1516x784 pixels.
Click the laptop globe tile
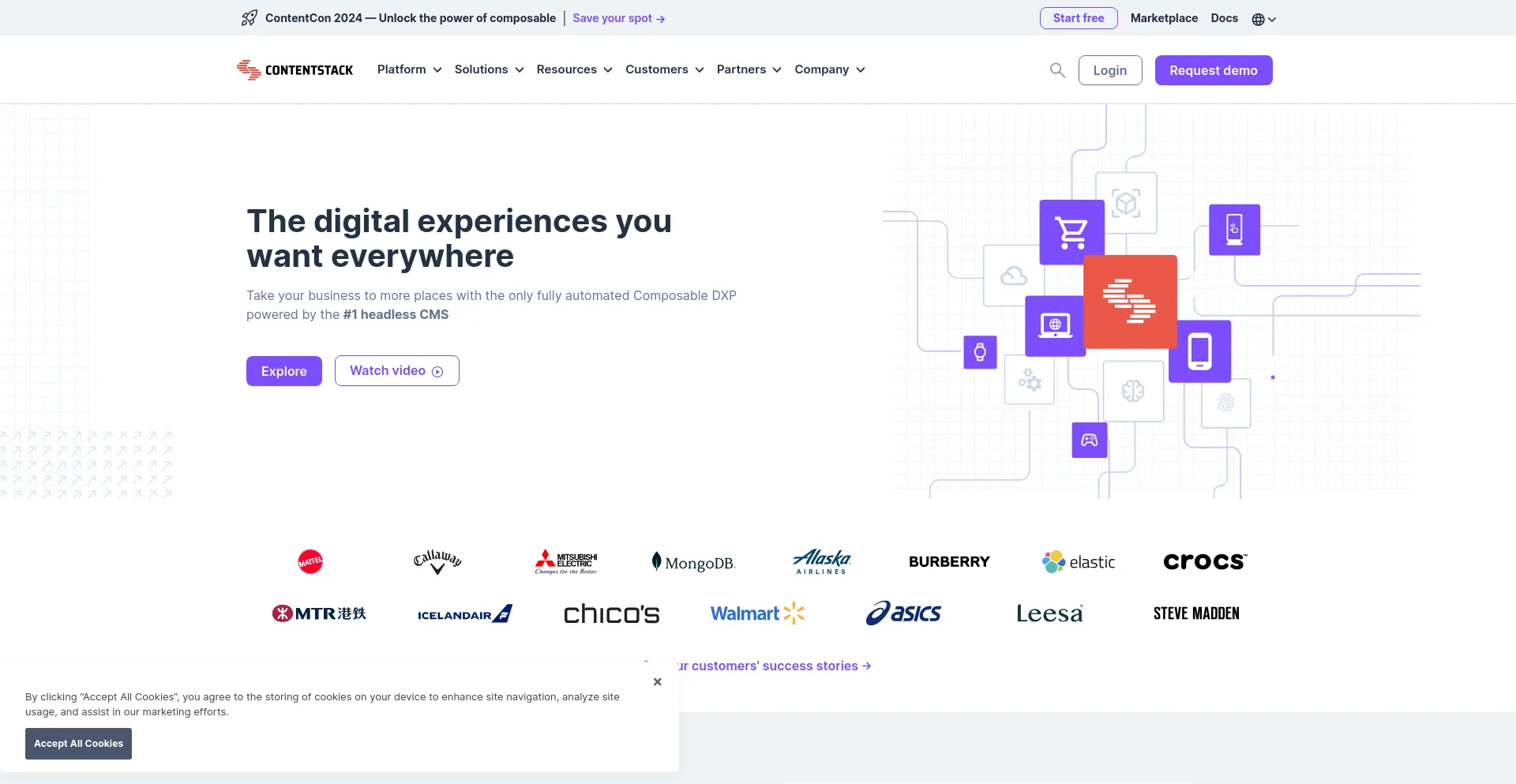1055,325
